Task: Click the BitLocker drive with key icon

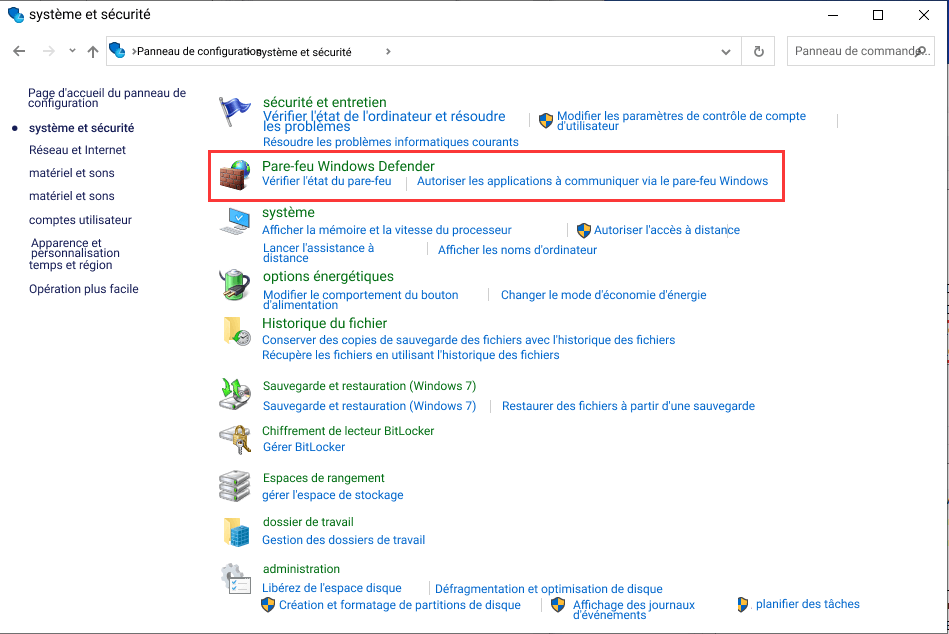Action: pyautogui.click(x=235, y=439)
